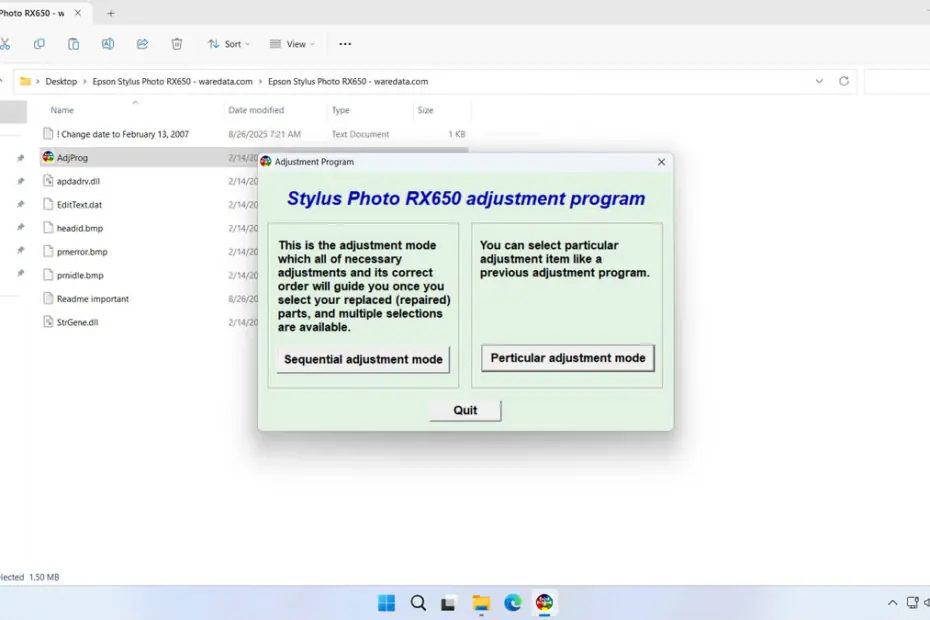930x620 pixels.
Task: Click Quit in the Adjustment Program dialog
Action: tap(465, 411)
